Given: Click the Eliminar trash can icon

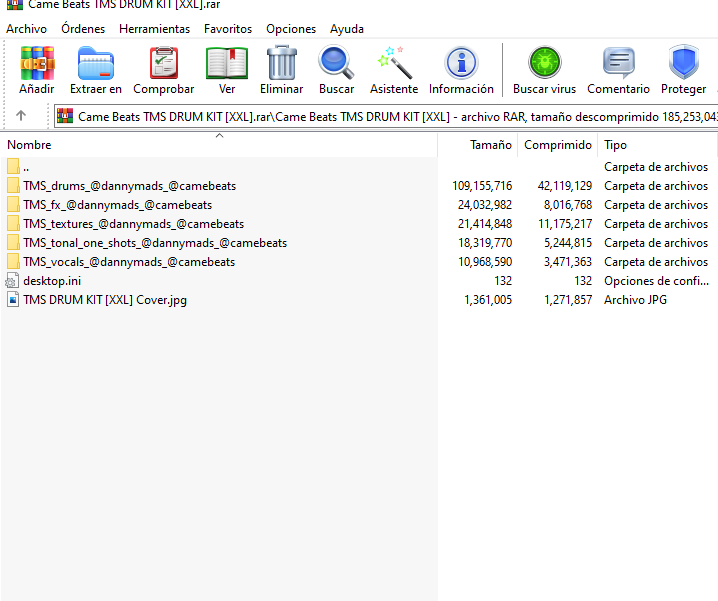Looking at the screenshot, I should tap(282, 63).
